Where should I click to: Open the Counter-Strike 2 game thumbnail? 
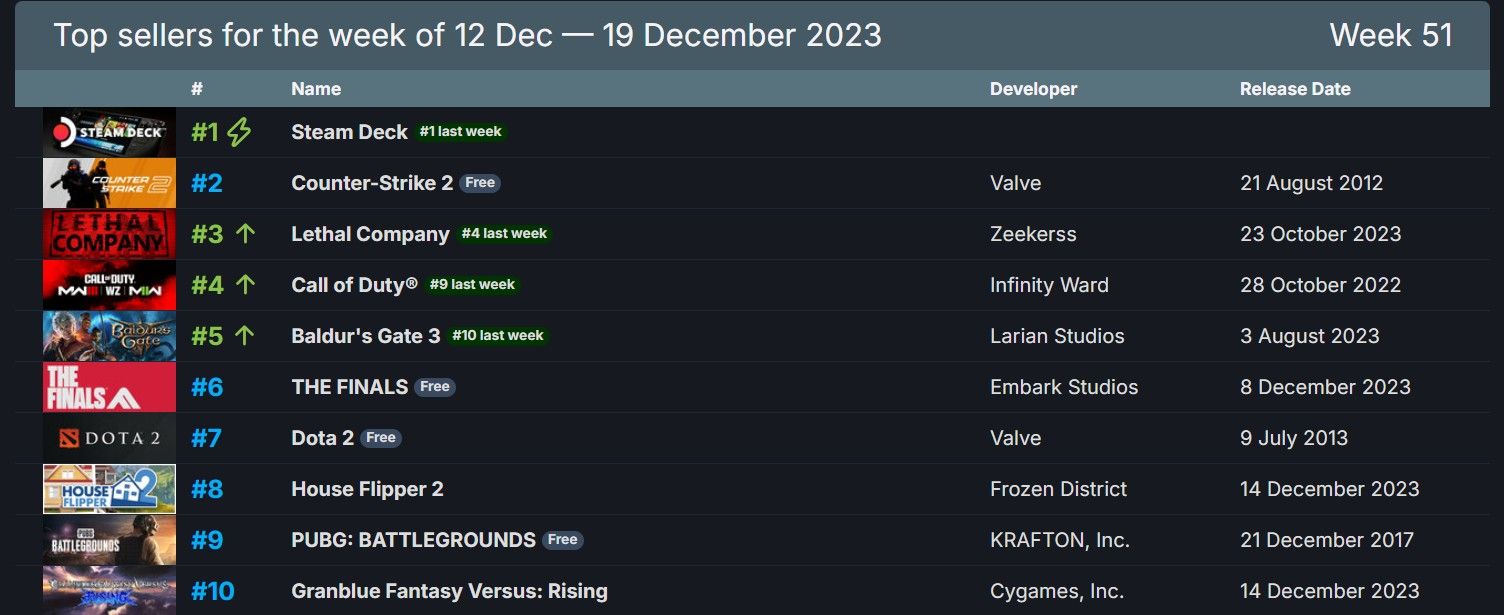coord(109,183)
